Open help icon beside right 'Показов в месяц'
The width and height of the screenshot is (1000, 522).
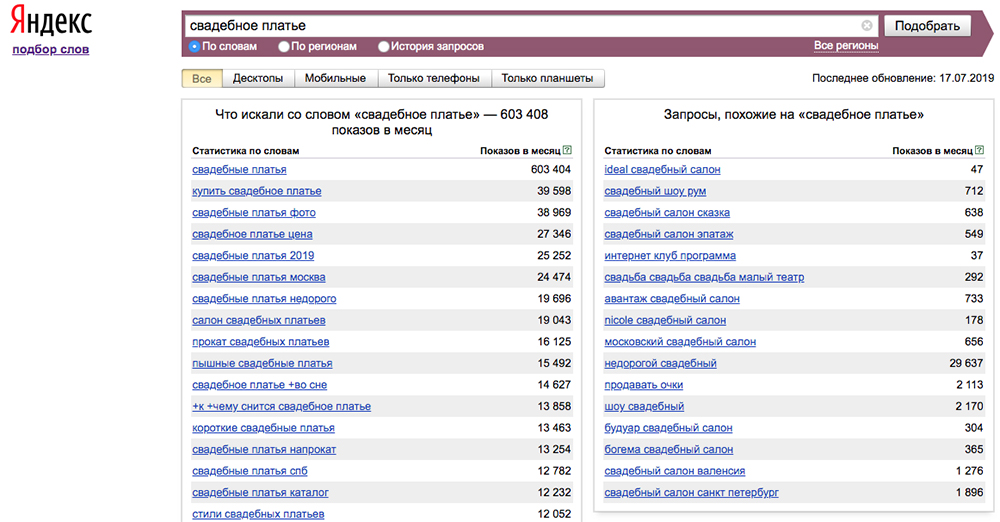980,151
